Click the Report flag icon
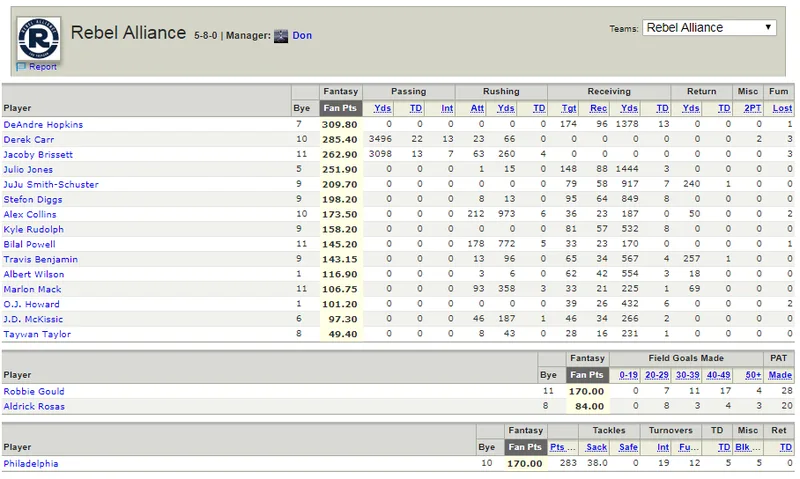Image resolution: width=800 pixels, height=479 pixels. [21, 66]
